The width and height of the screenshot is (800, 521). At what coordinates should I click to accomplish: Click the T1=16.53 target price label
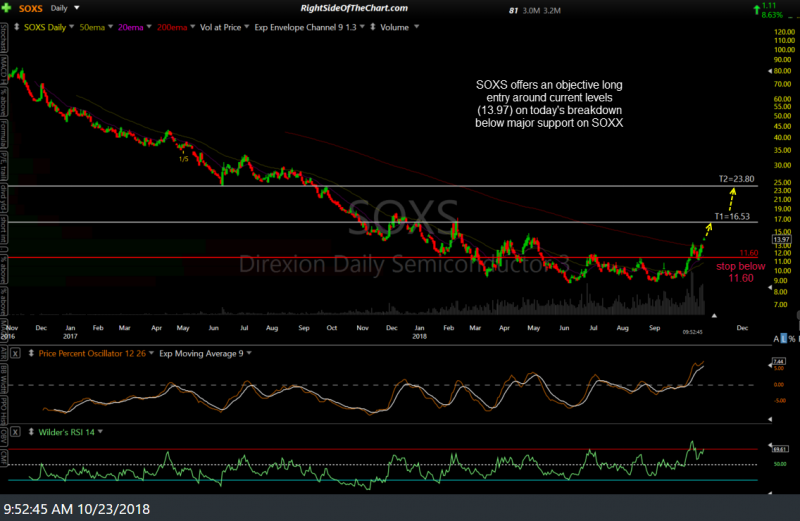(x=732, y=216)
